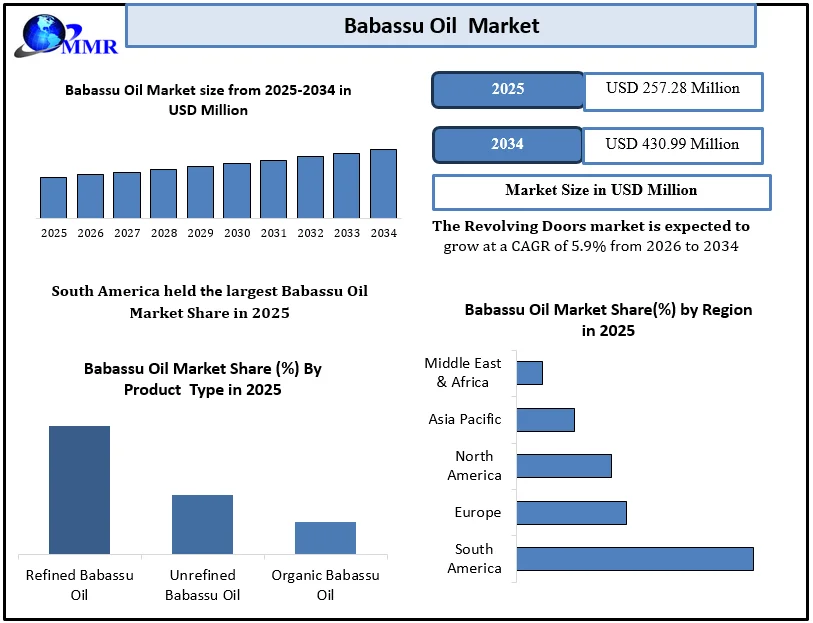Screen dimensions: 813x623
Task: Click the 2030 bar in market size chart
Action: [x=237, y=190]
